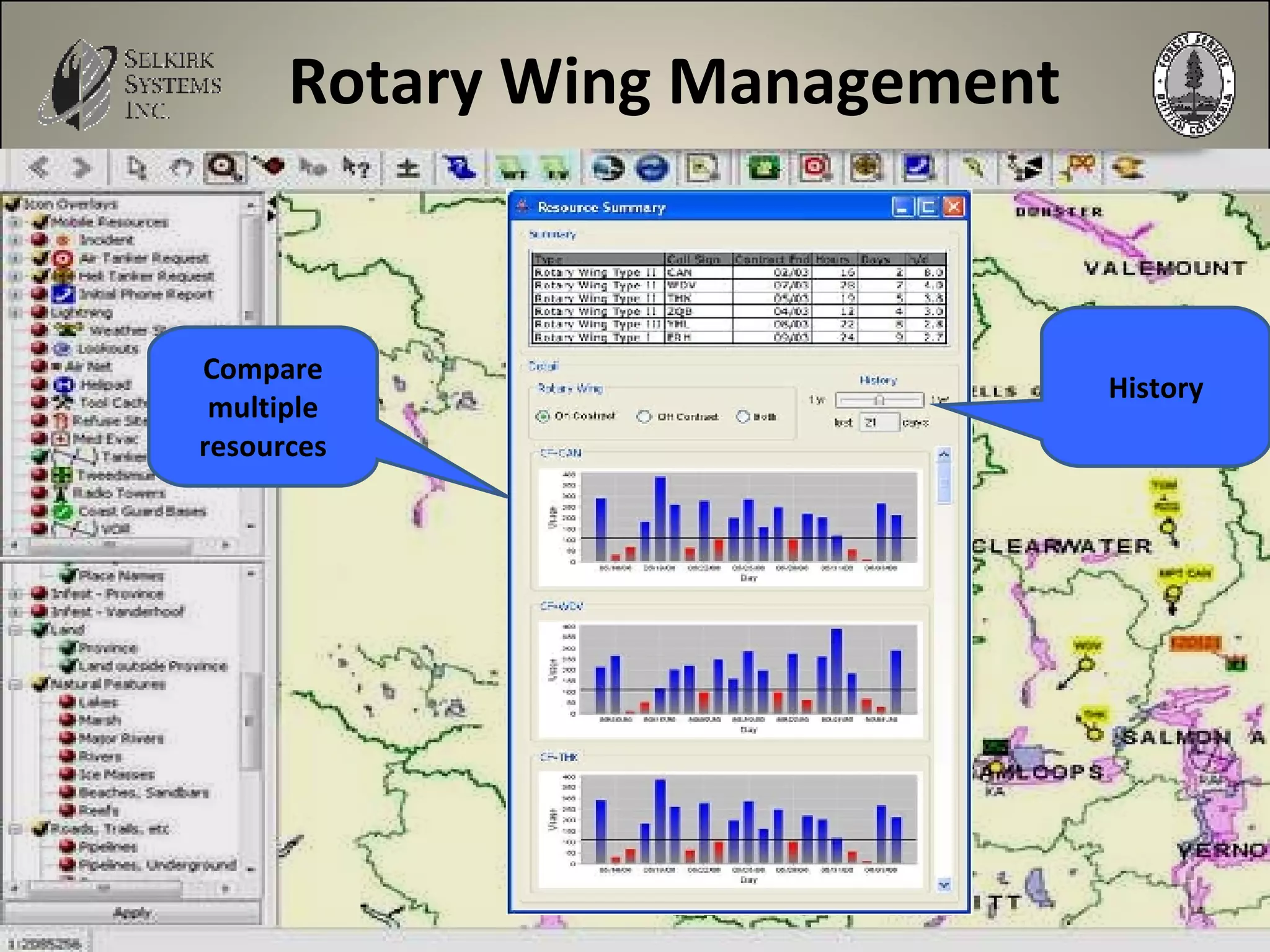The height and width of the screenshot is (952, 1270).
Task: Click the forward arrow in toolbar
Action: click(81, 167)
